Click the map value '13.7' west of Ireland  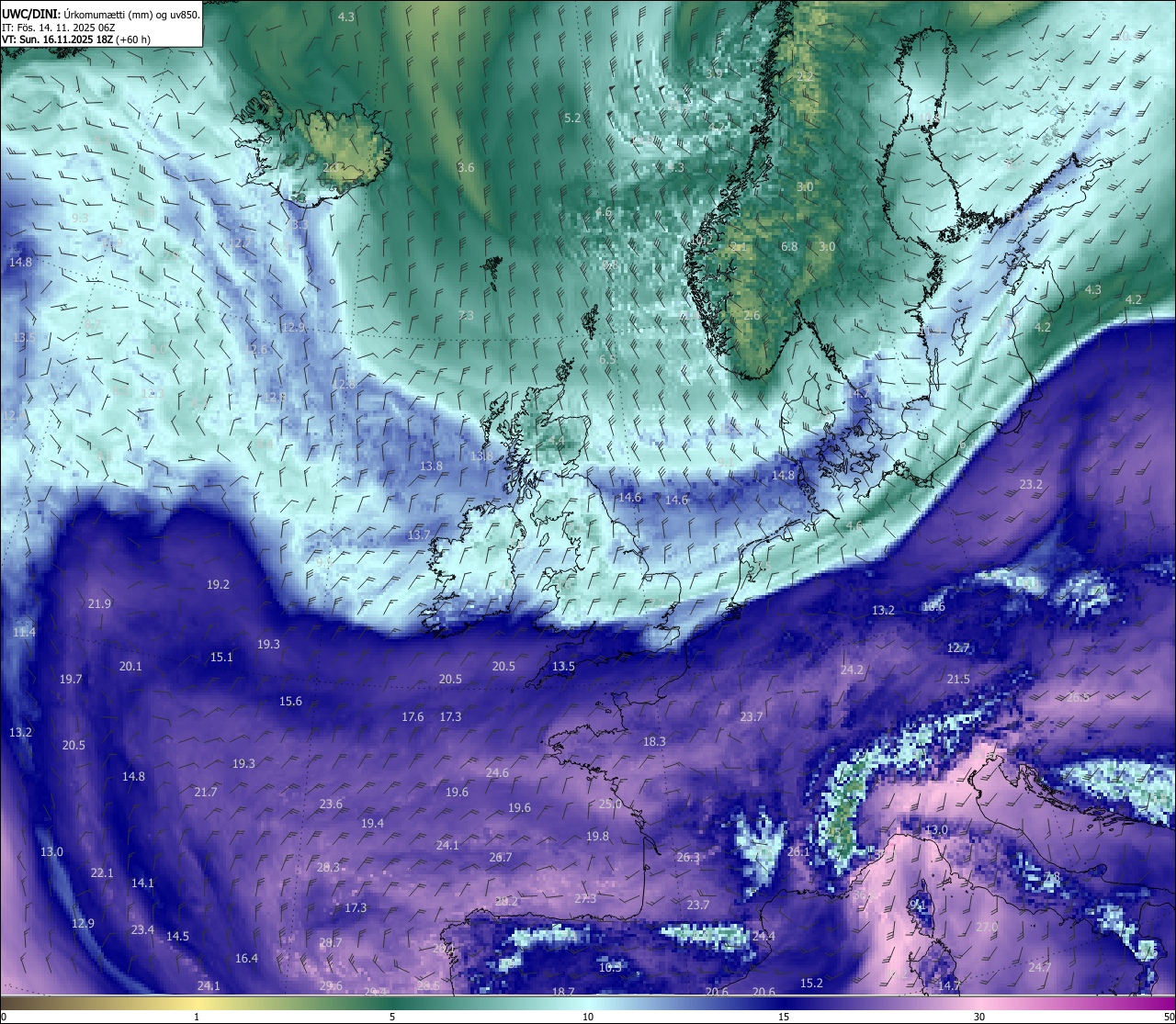tap(419, 535)
